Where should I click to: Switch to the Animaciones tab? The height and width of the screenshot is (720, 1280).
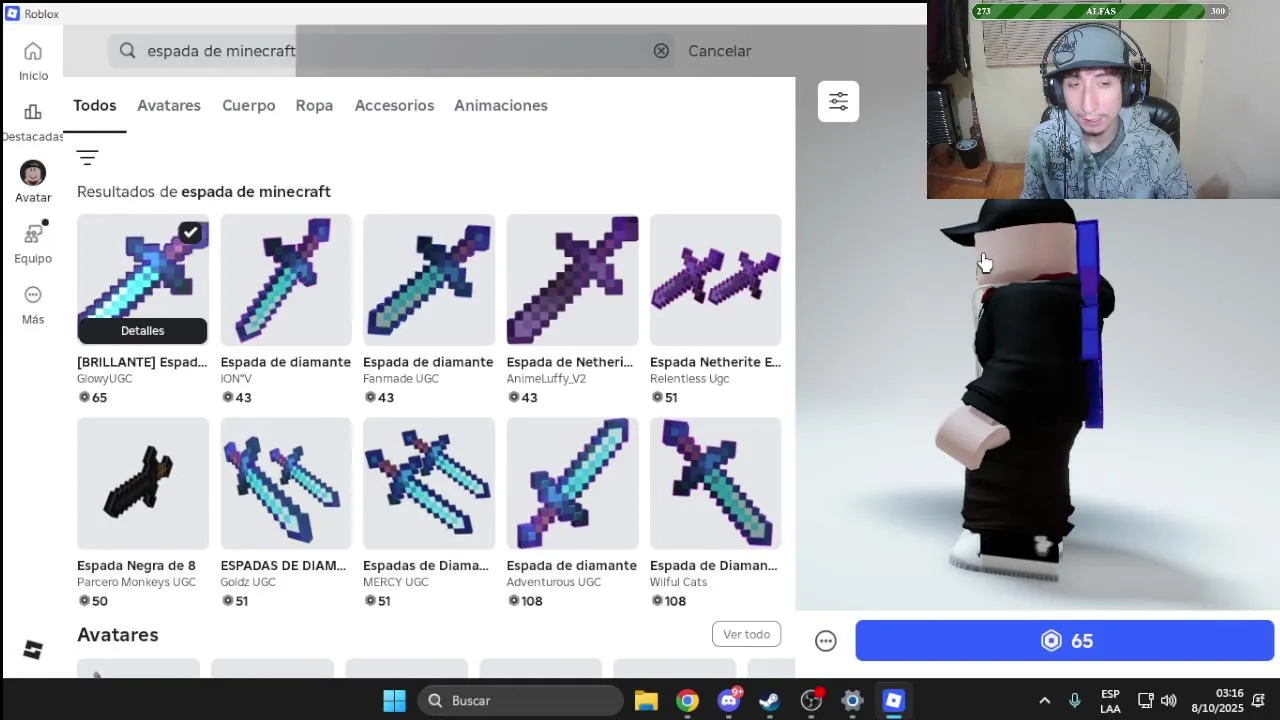point(501,105)
